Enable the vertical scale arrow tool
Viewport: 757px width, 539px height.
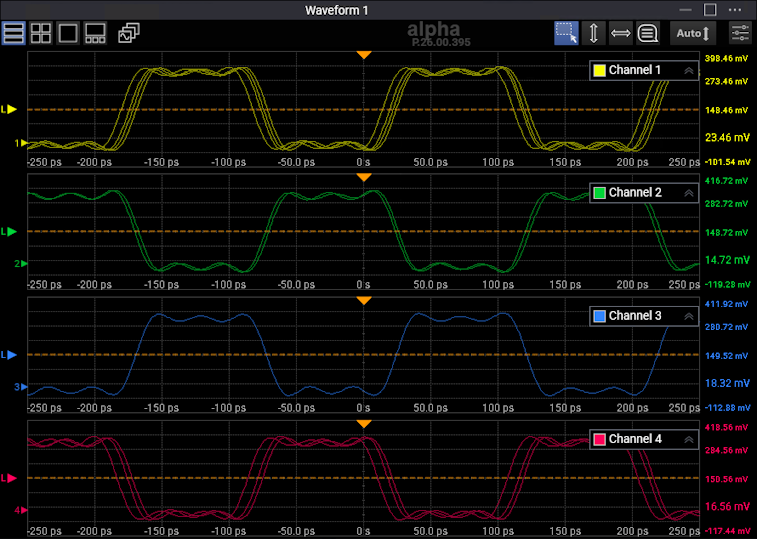tap(594, 33)
